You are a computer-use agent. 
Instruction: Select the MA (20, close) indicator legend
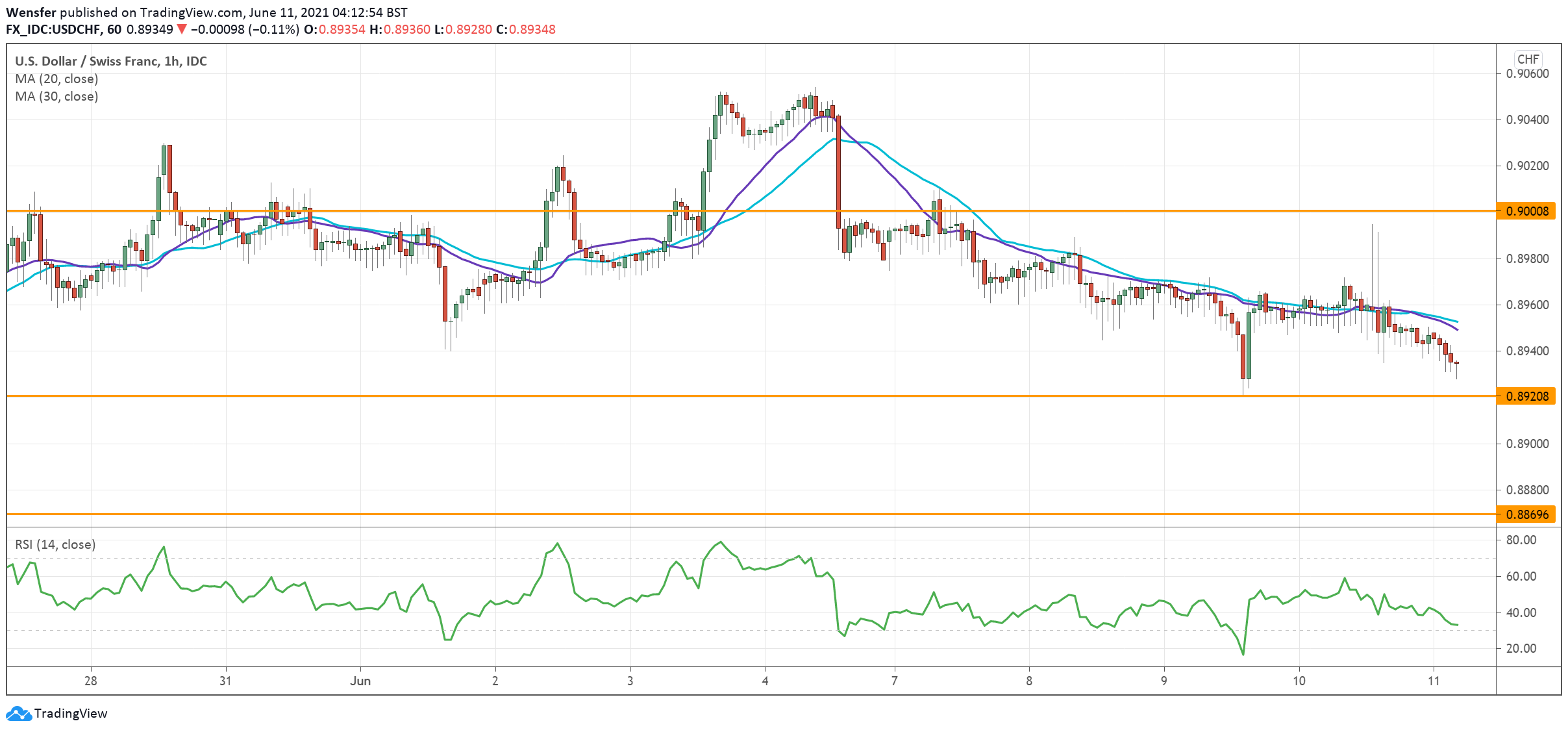click(x=56, y=79)
